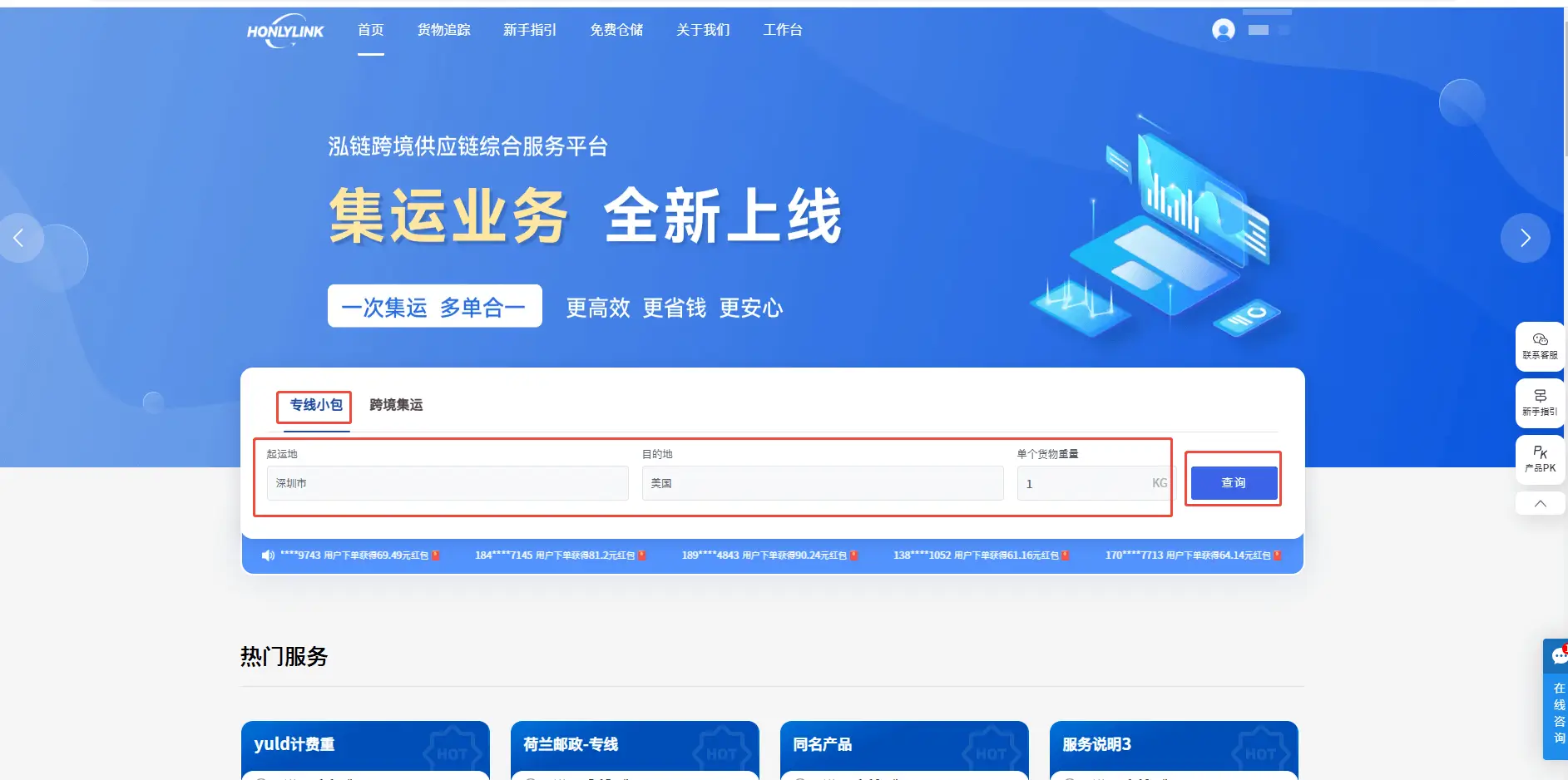Viewport: 1568px width, 780px height.
Task: Click the 一次集运 多单合一 banner button
Action: point(434,307)
